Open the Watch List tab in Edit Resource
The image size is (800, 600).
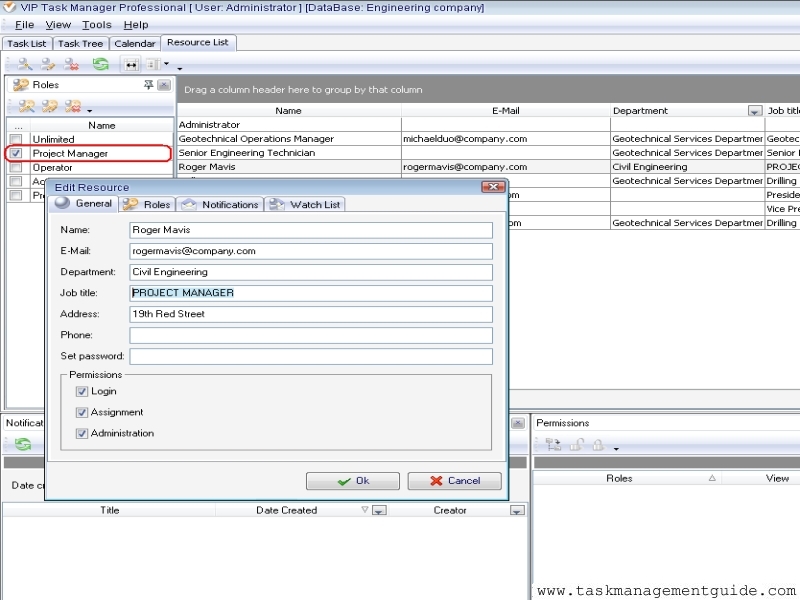pos(305,205)
